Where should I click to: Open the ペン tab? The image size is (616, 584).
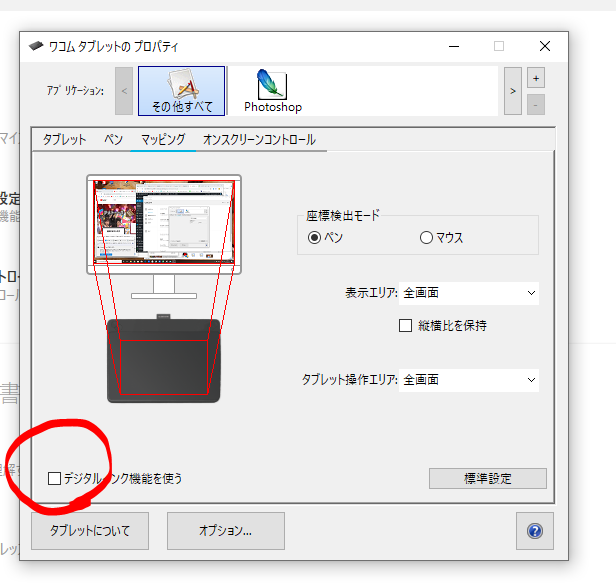point(113,140)
